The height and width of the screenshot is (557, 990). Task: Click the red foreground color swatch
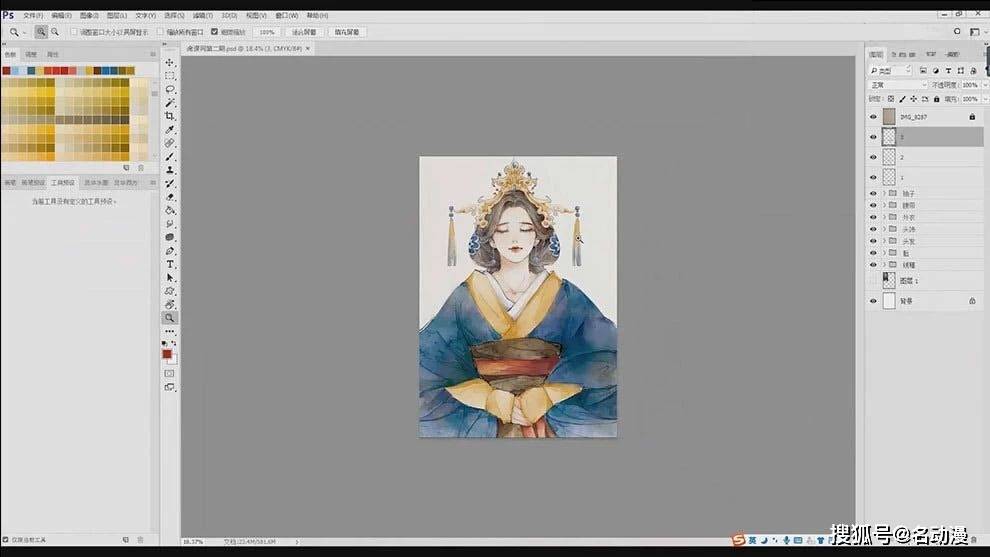[168, 353]
